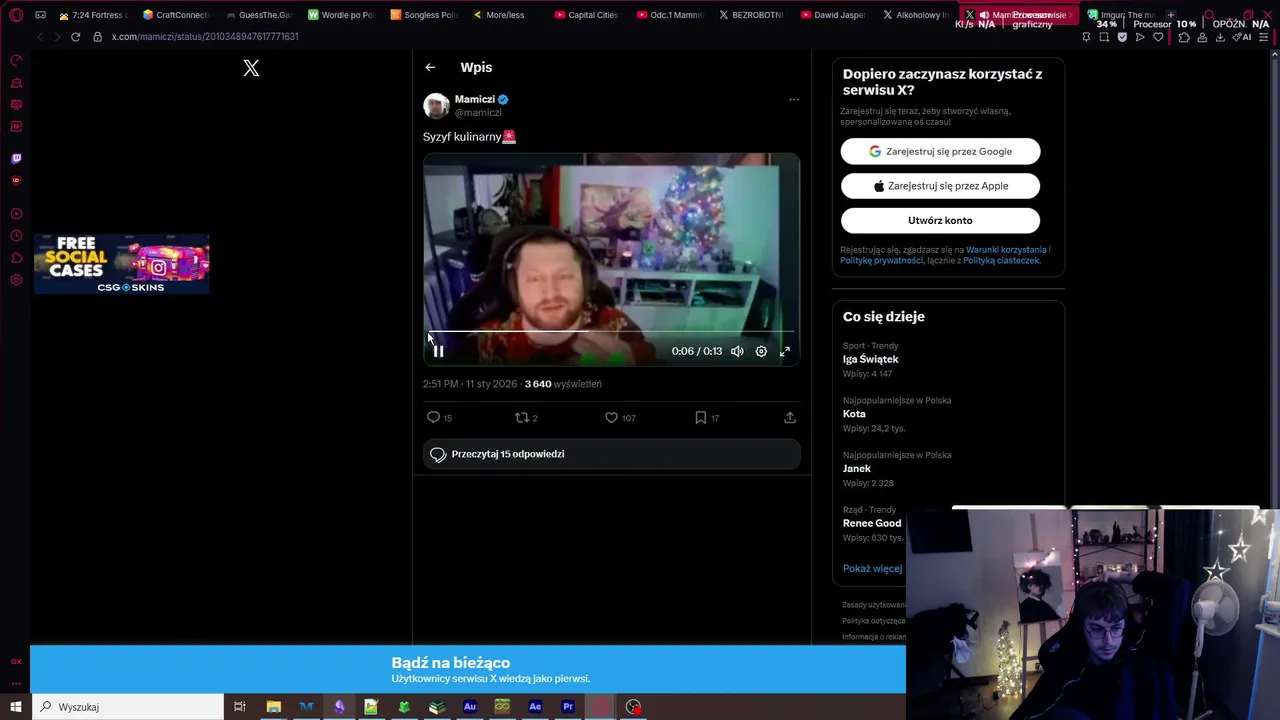The height and width of the screenshot is (720, 1280).
Task: Open the video settings gear
Action: [x=761, y=351]
